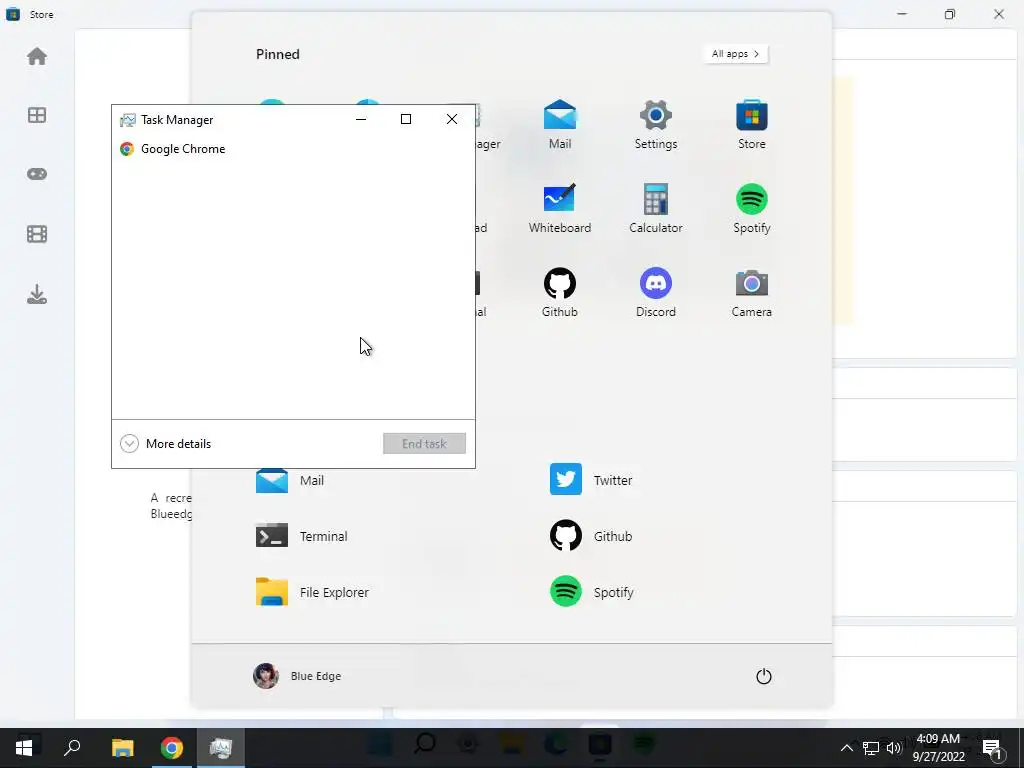This screenshot has height=768, width=1024.
Task: Click the Windows Start button on taskbar
Action: 24,748
